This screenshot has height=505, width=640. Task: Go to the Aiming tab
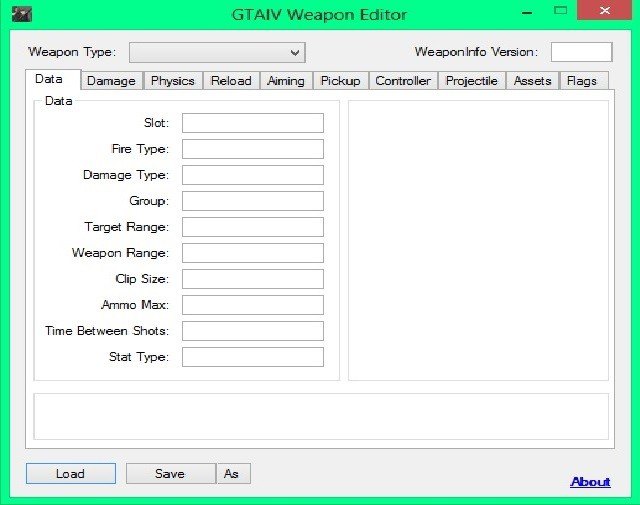pos(286,81)
